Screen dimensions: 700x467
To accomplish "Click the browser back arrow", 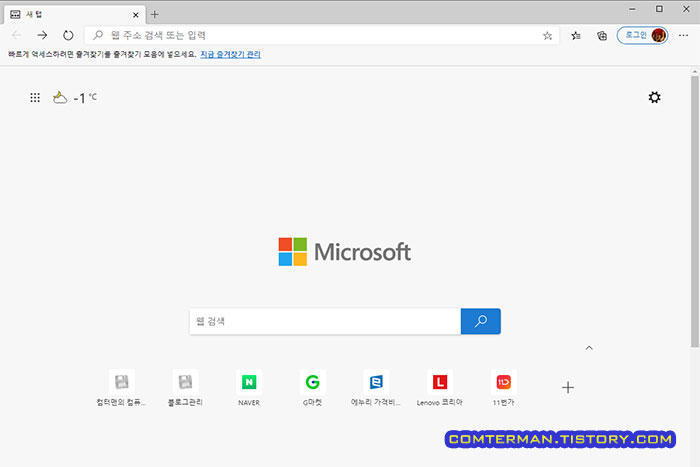I will (x=17, y=35).
